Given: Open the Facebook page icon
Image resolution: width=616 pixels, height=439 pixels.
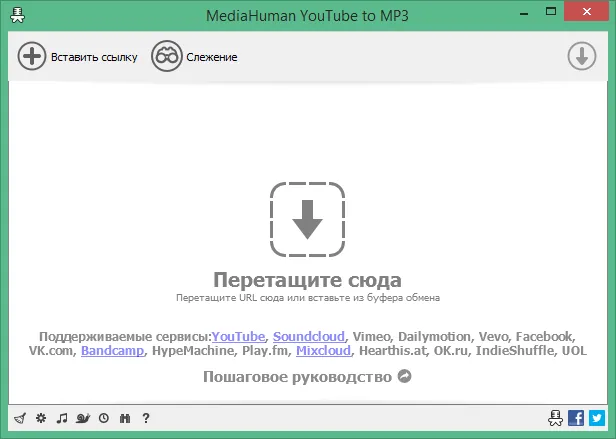Looking at the screenshot, I should point(576,418).
